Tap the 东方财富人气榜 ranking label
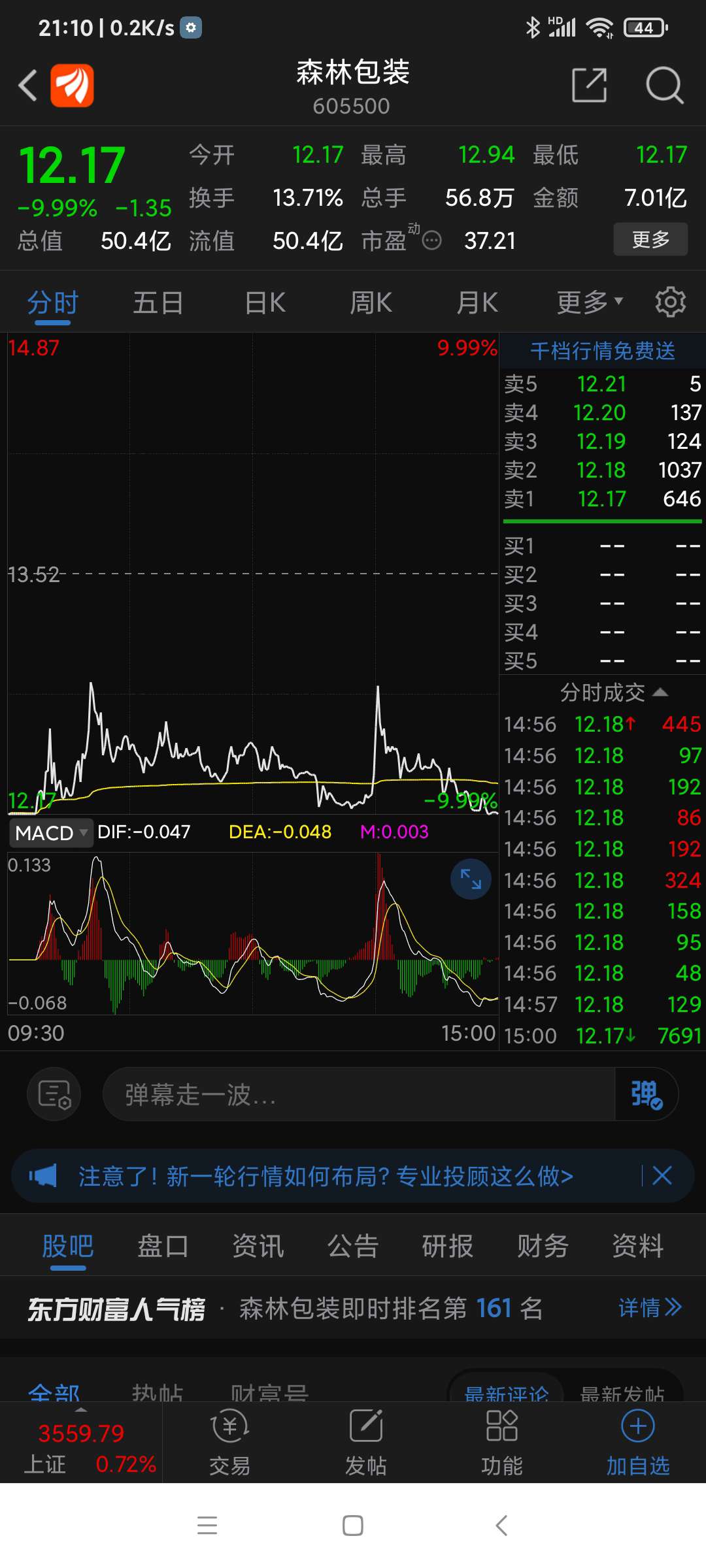The image size is (706, 1568). (116, 1309)
